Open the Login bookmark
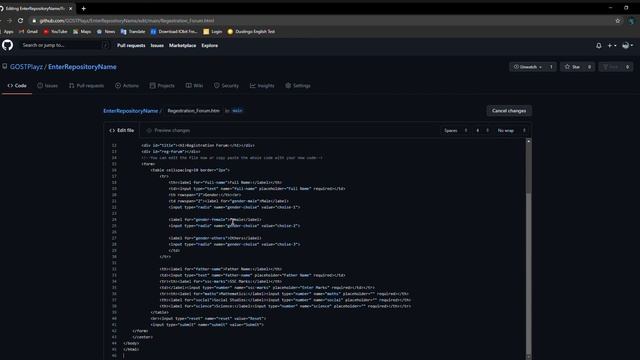 tap(213, 31)
